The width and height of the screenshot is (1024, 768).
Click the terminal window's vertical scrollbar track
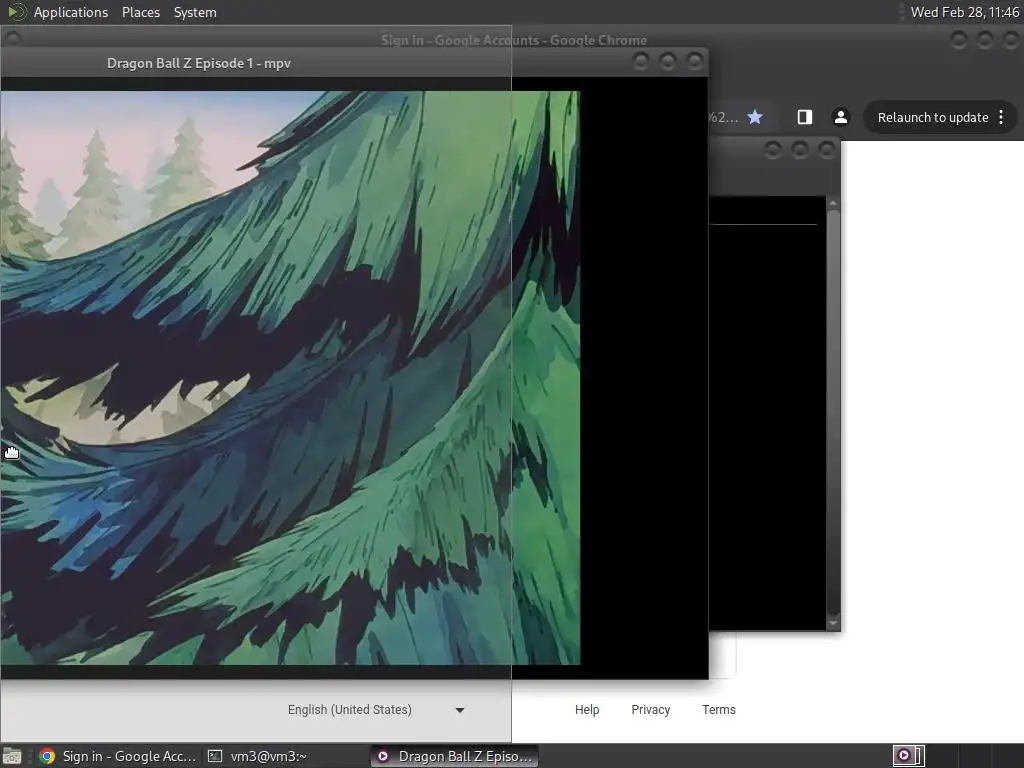click(833, 413)
